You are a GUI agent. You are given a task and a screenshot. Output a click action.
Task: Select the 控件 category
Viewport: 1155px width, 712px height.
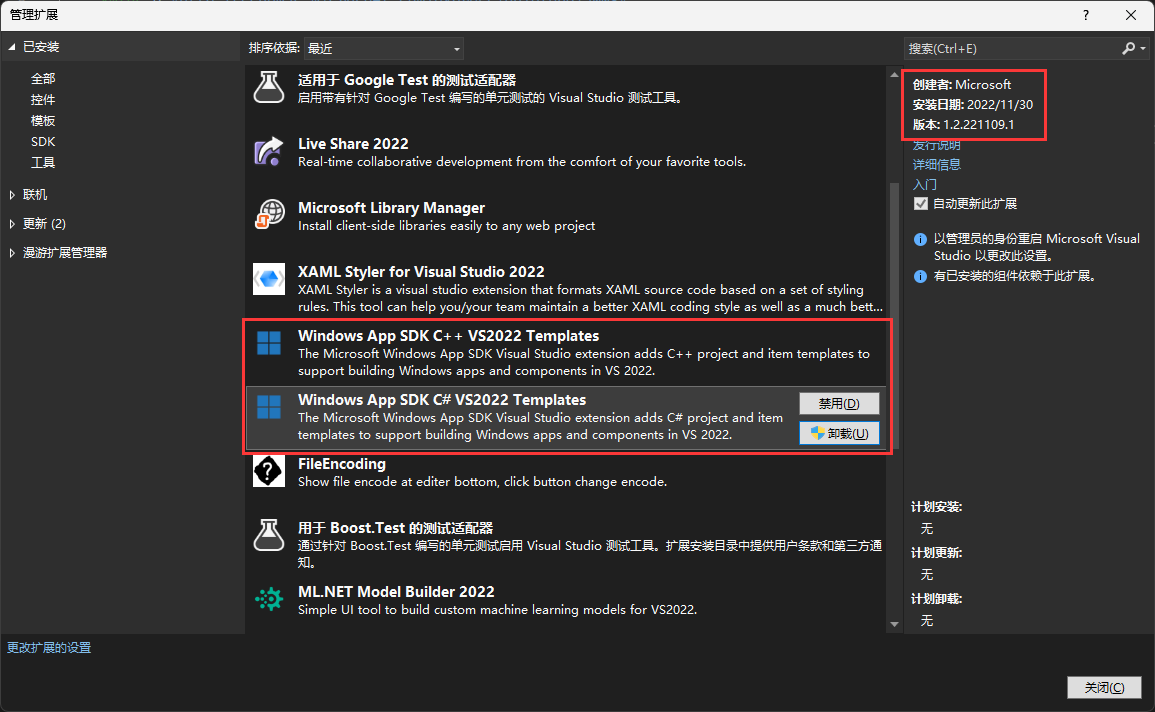coord(43,99)
